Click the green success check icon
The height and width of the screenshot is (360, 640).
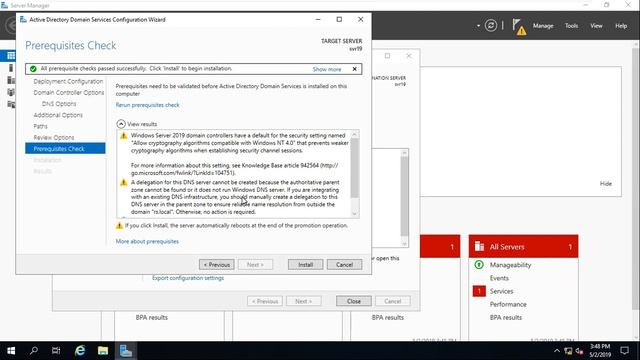[x=33, y=69]
